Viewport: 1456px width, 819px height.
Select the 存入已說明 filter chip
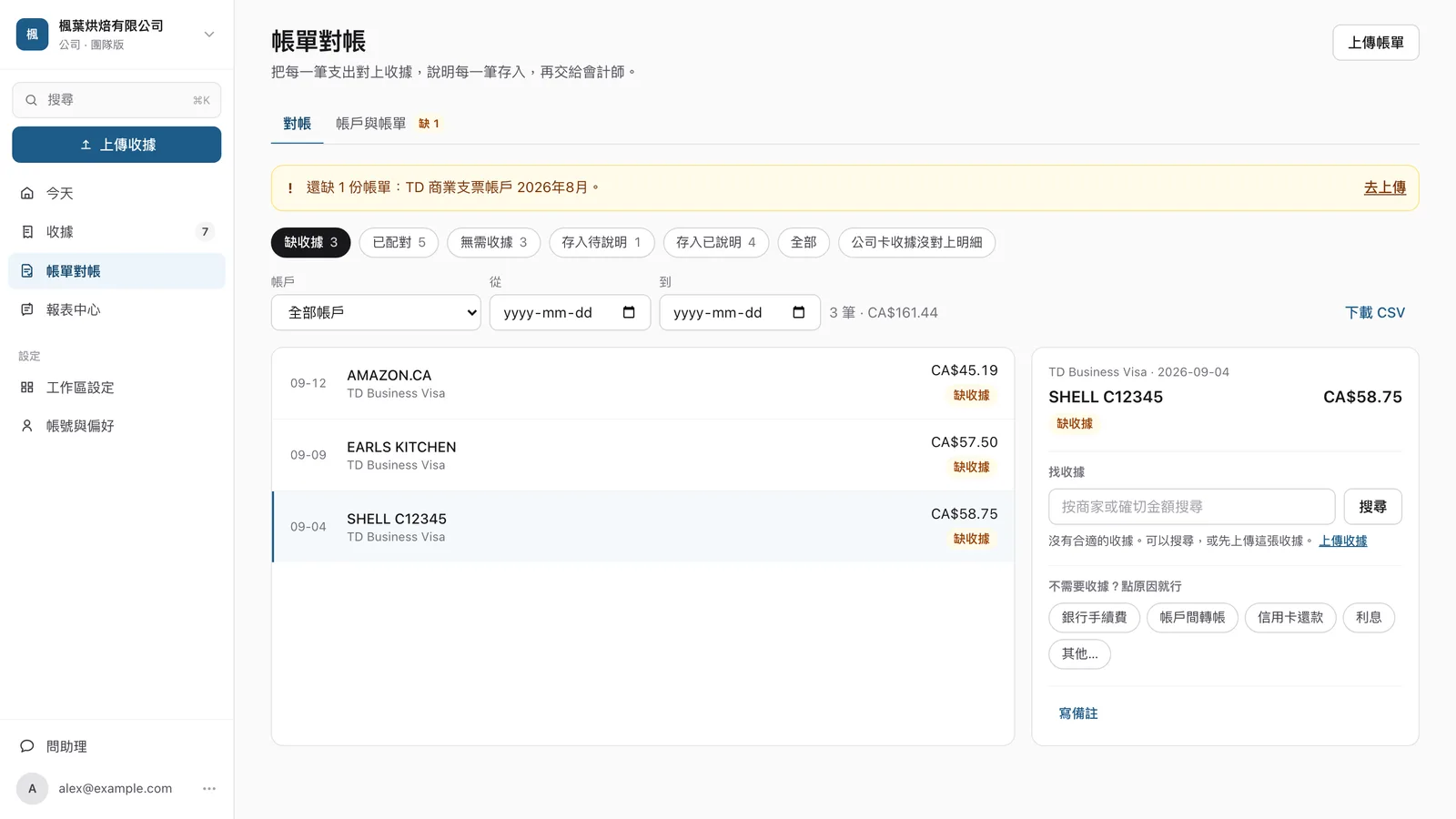coord(715,242)
